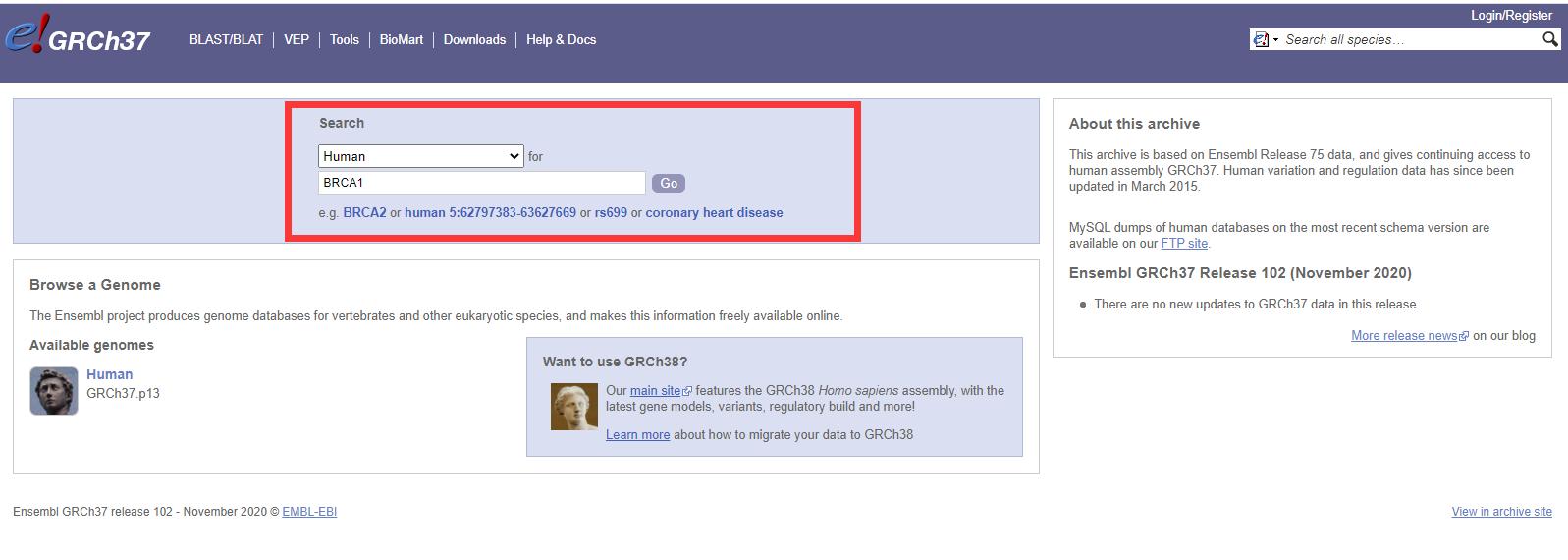Open the Tools menu item
This screenshot has height=560, width=1568.
tap(345, 39)
